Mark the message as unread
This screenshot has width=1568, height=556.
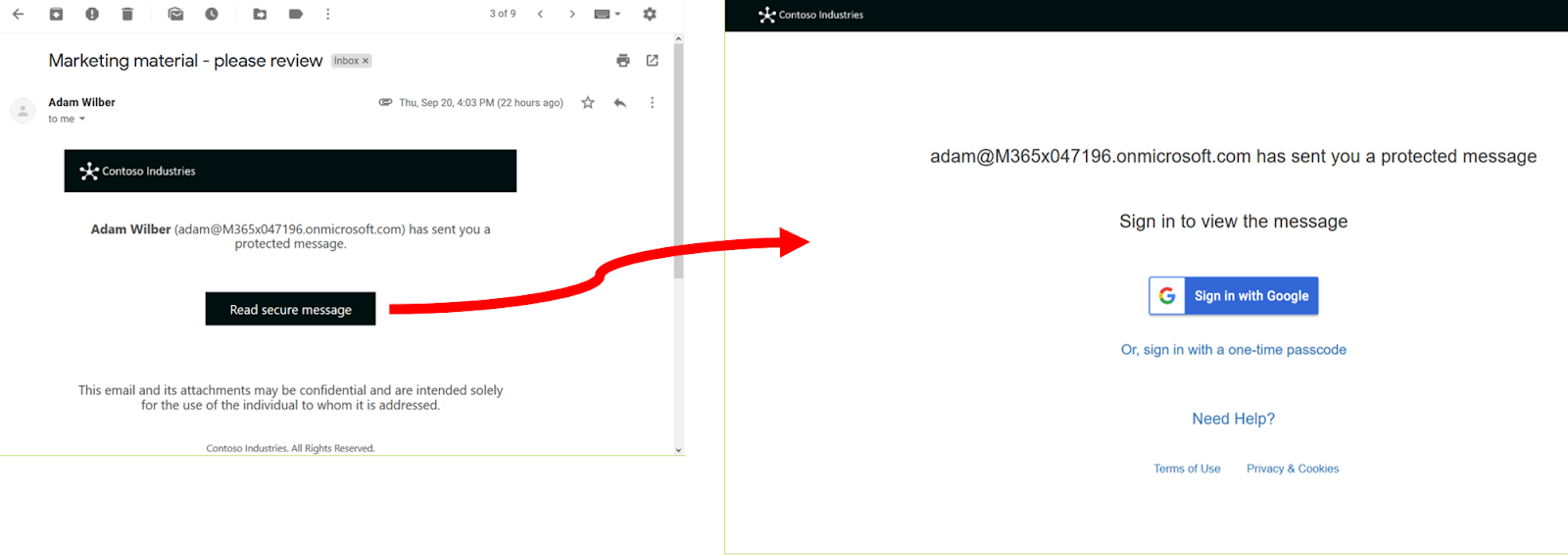(x=175, y=14)
